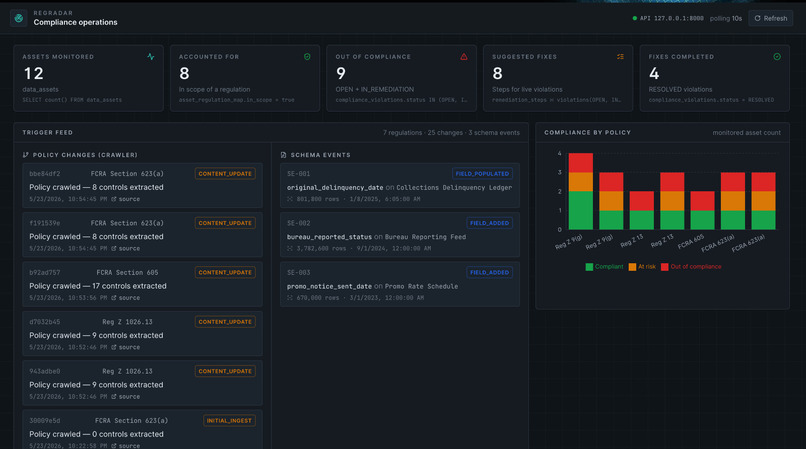The width and height of the screenshot is (806, 449).
Task: Click the Out of Compliance count 9
Action: 341,74
